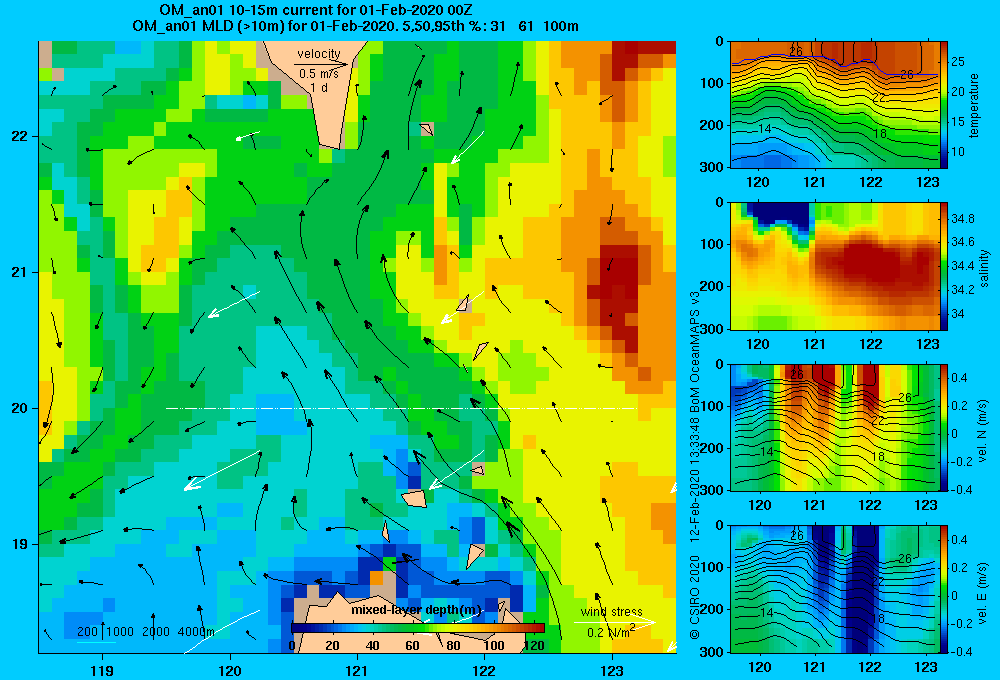
Task: Open the temperature cross-section panel
Action: 835,105
